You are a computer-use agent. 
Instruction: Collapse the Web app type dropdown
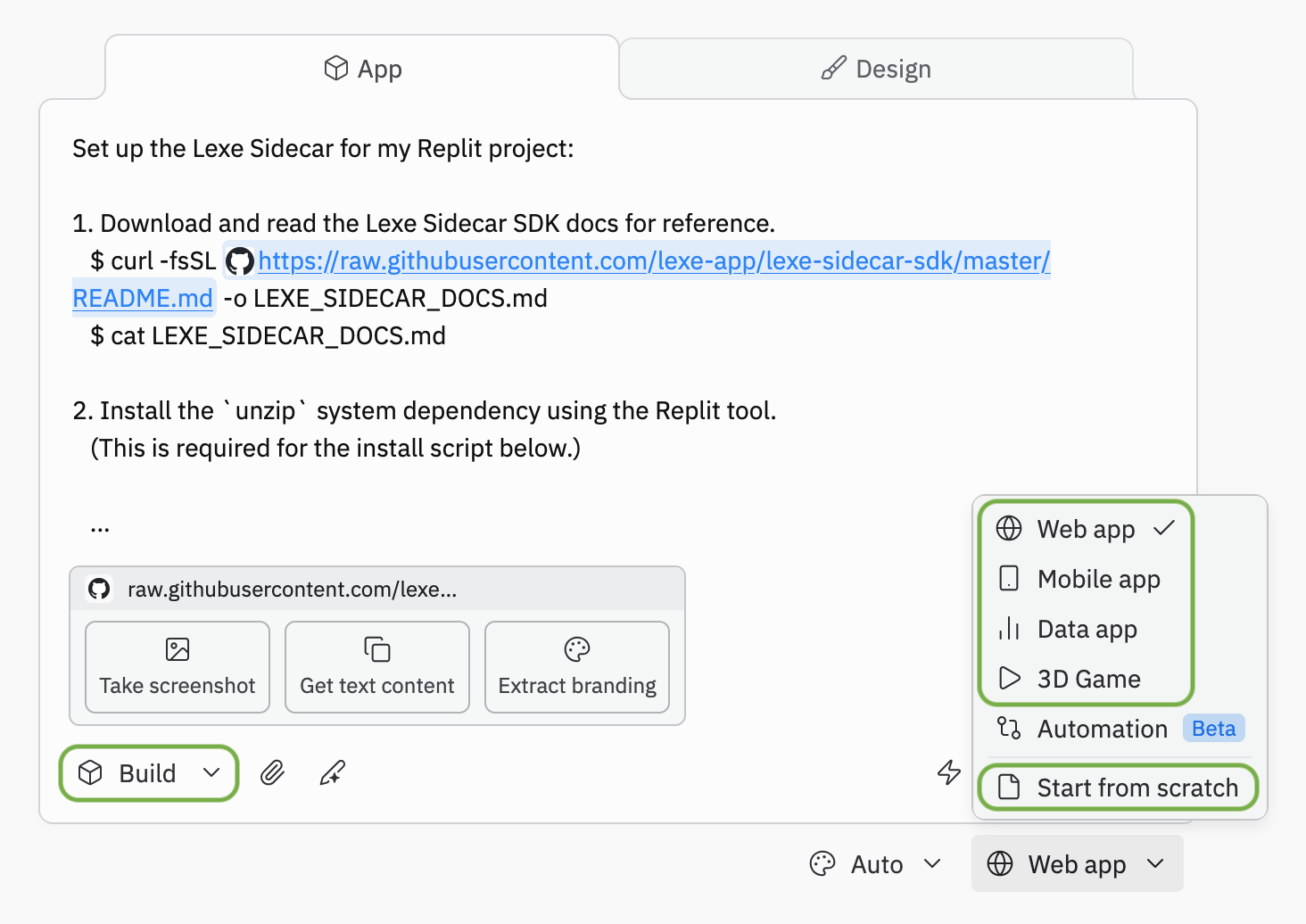click(1077, 864)
